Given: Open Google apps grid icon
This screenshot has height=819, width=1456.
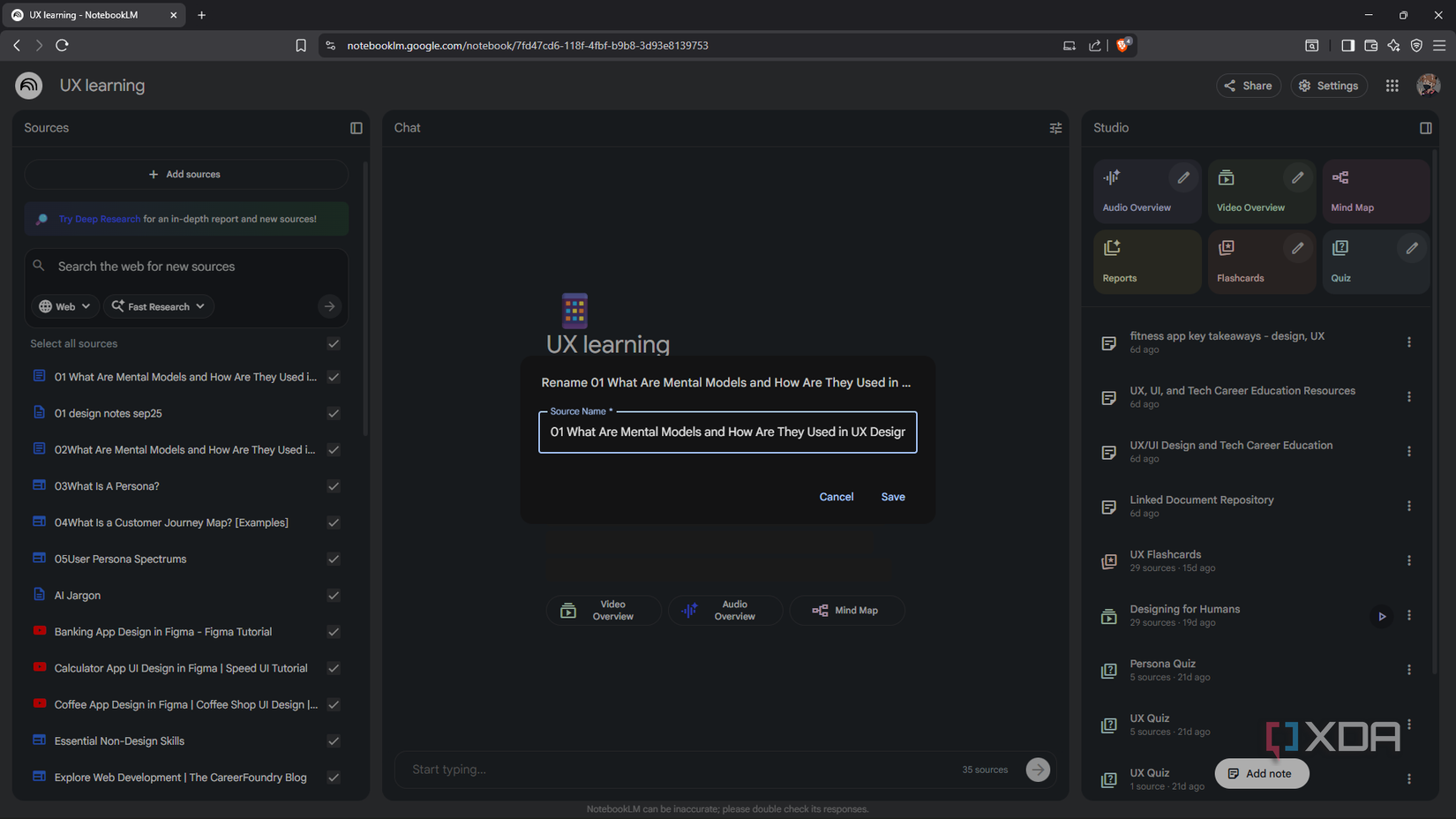Looking at the screenshot, I should coord(1392,86).
